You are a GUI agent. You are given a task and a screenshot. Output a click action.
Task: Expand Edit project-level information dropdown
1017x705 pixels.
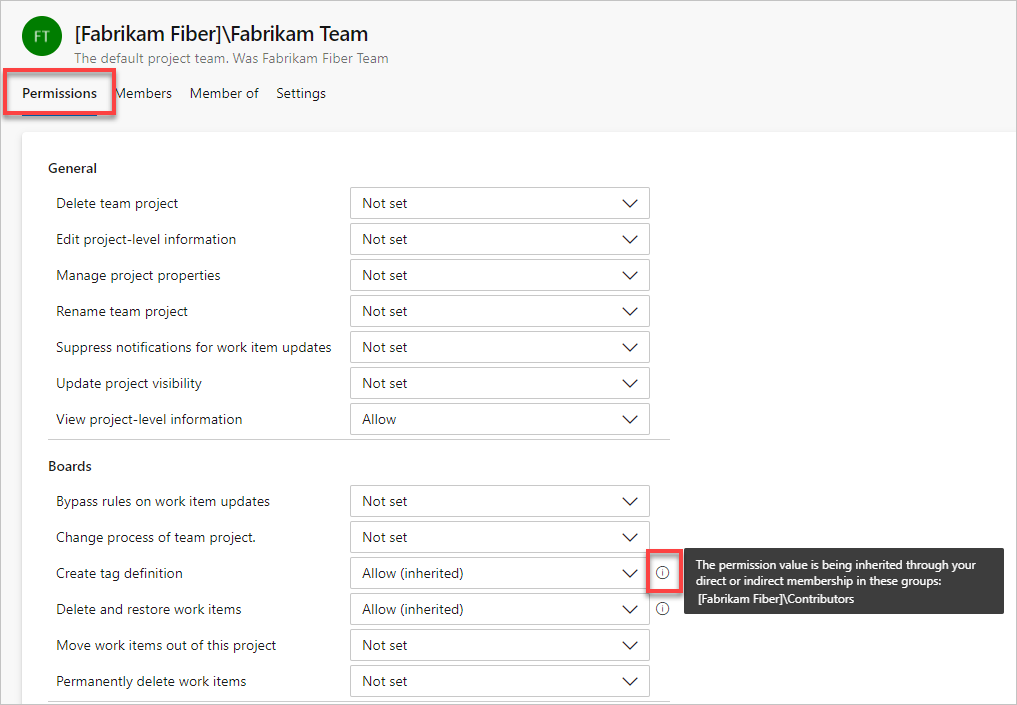pos(499,239)
